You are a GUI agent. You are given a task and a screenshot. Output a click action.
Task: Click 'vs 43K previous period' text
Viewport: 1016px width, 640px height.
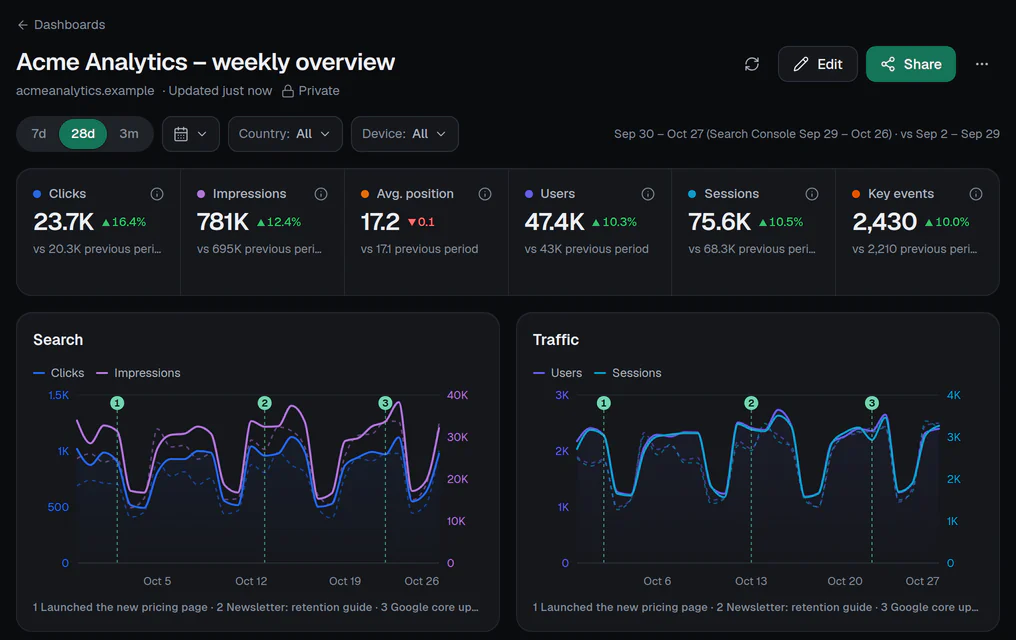pos(586,249)
